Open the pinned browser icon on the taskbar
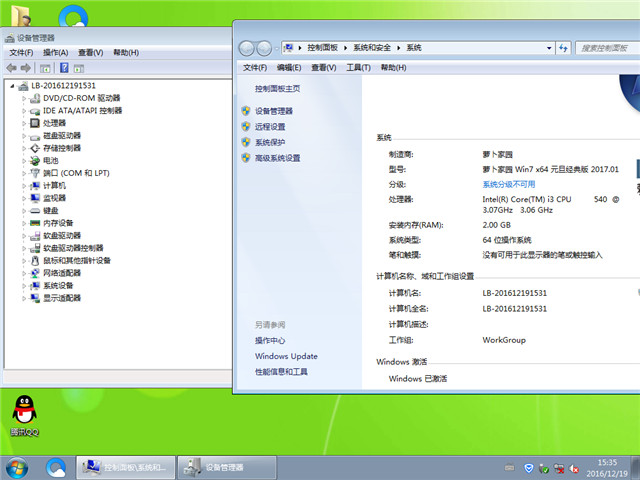Viewport: 640px width, 480px height. click(x=56, y=468)
